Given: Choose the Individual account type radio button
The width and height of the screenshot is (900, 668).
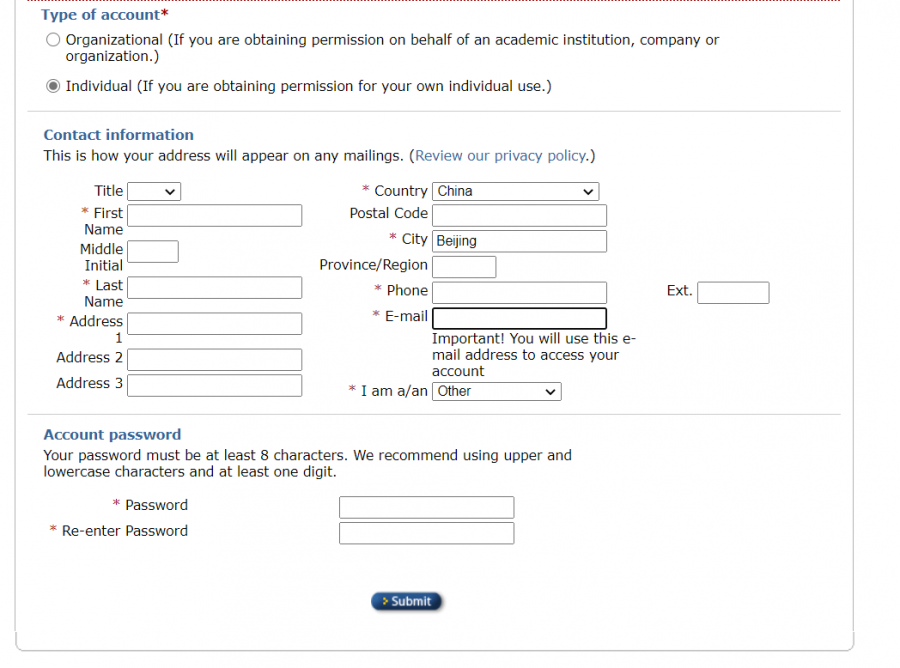Looking at the screenshot, I should tap(53, 86).
